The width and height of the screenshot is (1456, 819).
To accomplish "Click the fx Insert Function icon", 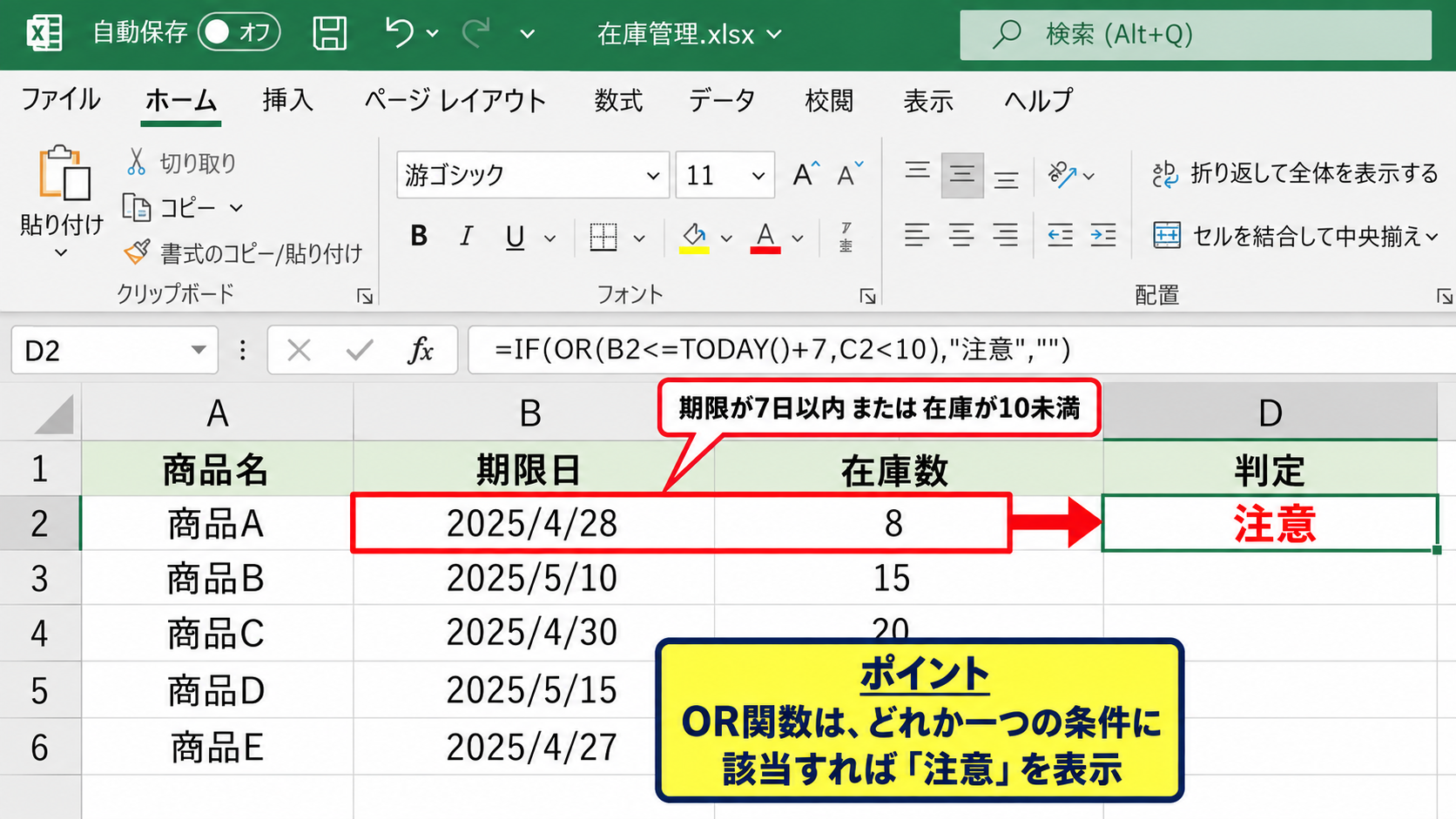I will 421,350.
